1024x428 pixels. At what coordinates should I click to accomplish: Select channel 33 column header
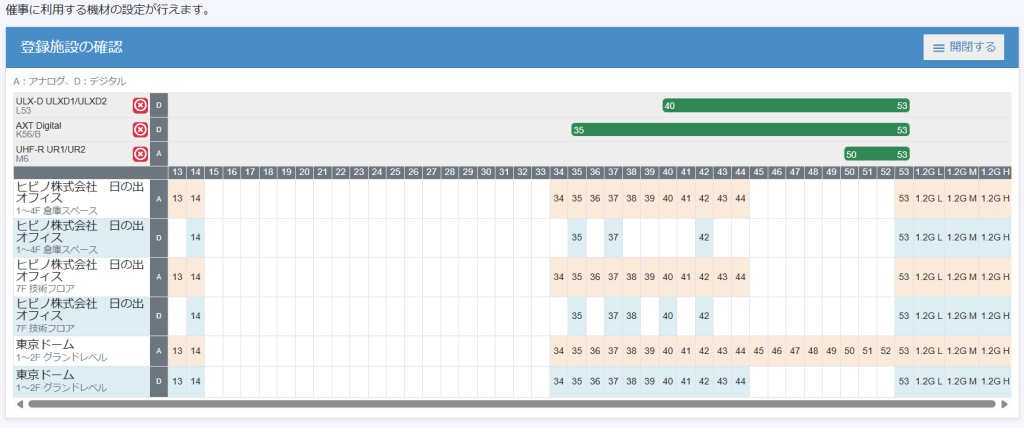540,172
